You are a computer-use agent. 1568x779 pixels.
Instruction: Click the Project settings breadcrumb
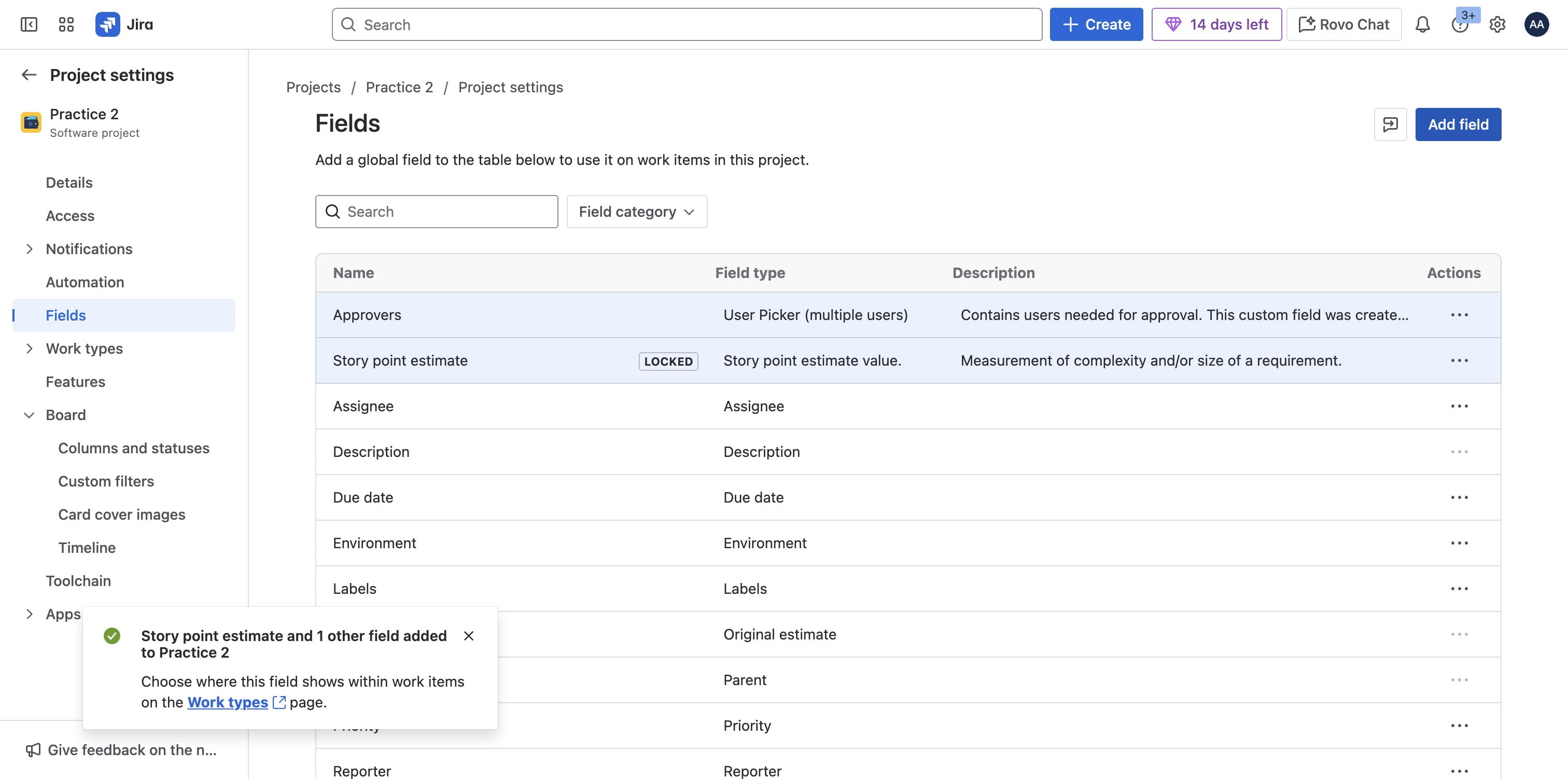511,87
